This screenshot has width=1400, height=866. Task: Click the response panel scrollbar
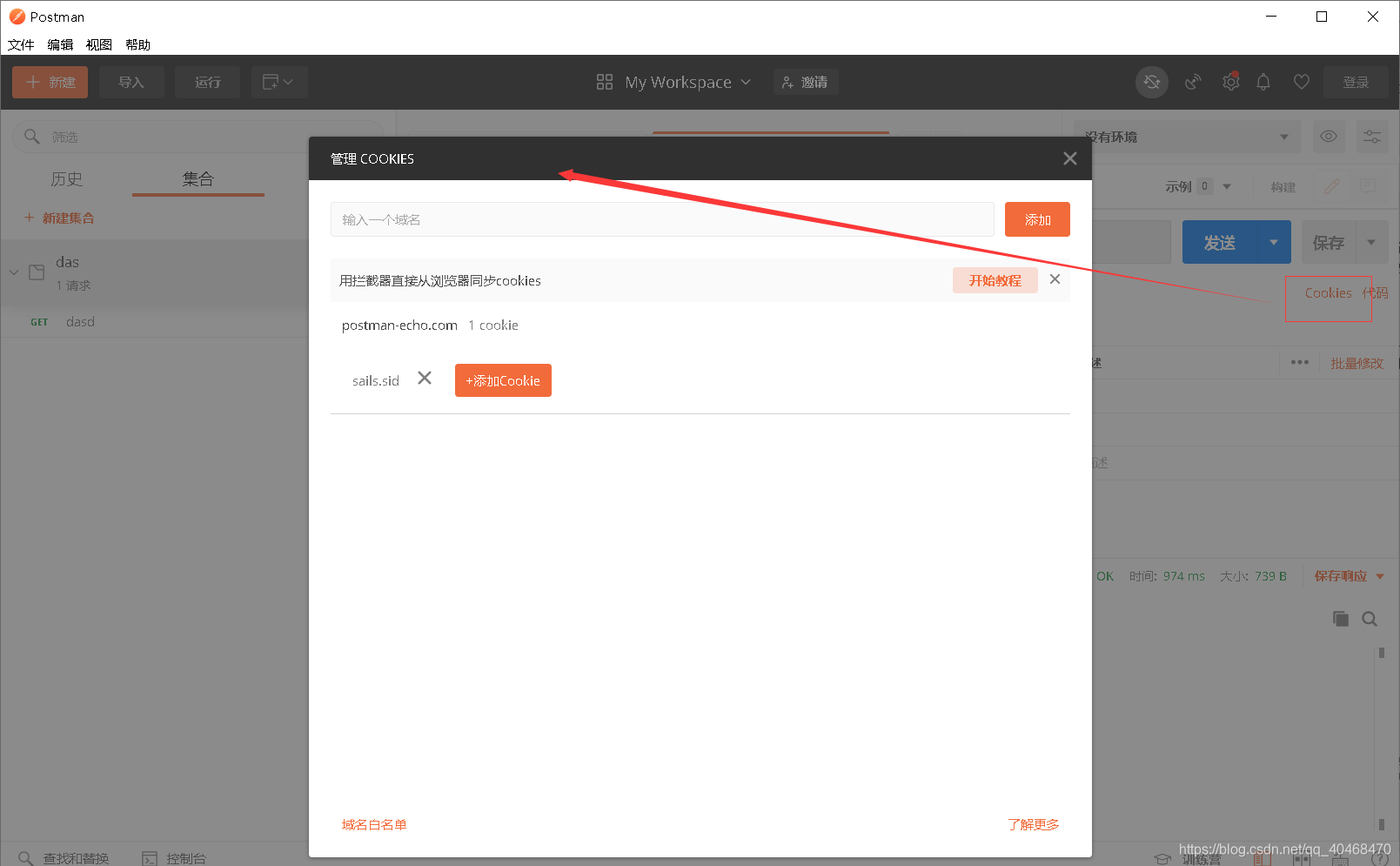point(1381,737)
